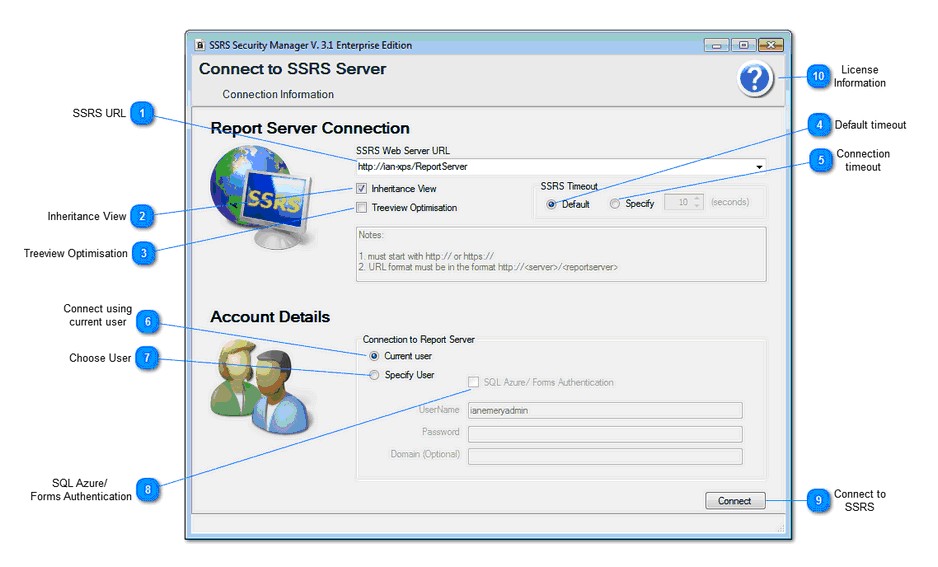The width and height of the screenshot is (938, 567).
Task: Click the 'Connect to SSRS Server' title
Action: point(293,69)
